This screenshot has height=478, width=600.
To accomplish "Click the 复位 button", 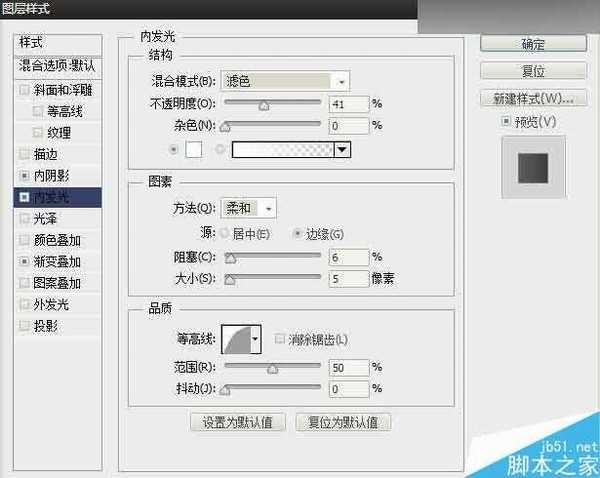I will coord(533,71).
